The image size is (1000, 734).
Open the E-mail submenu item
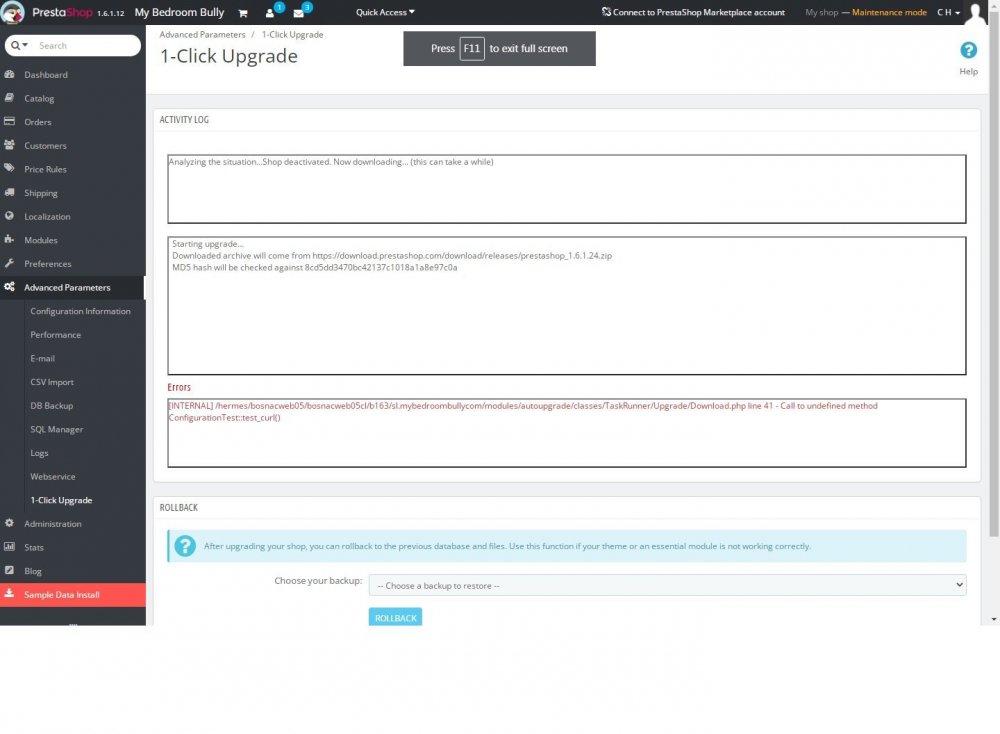tap(43, 358)
